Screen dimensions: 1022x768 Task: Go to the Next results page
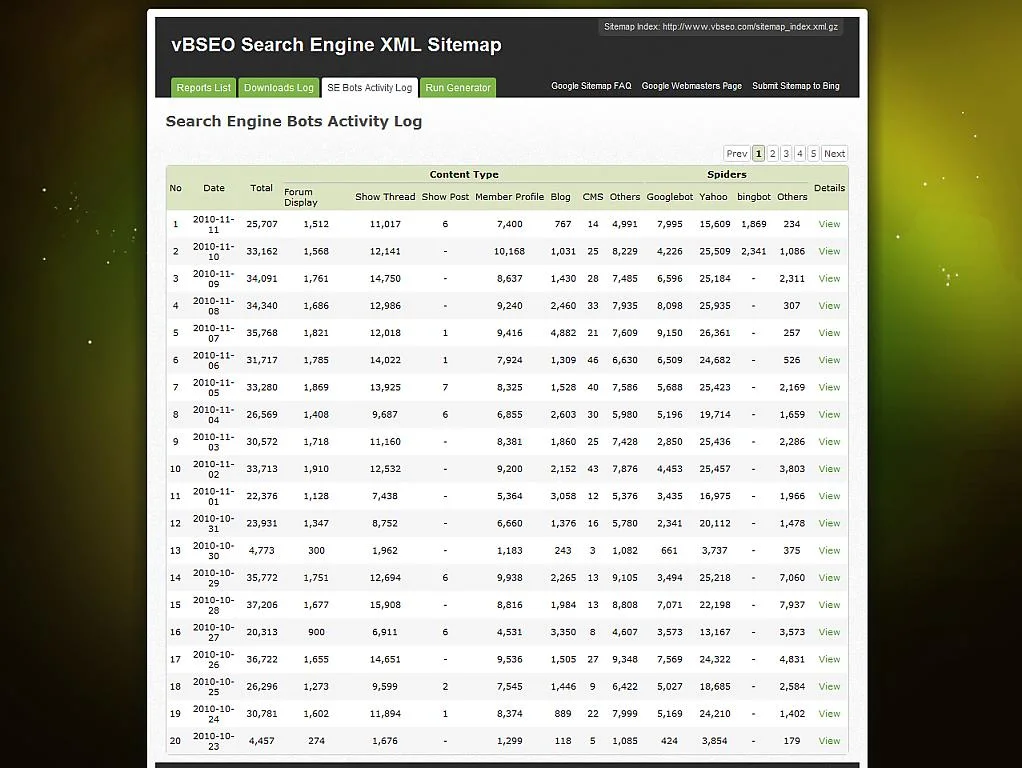[x=834, y=154]
